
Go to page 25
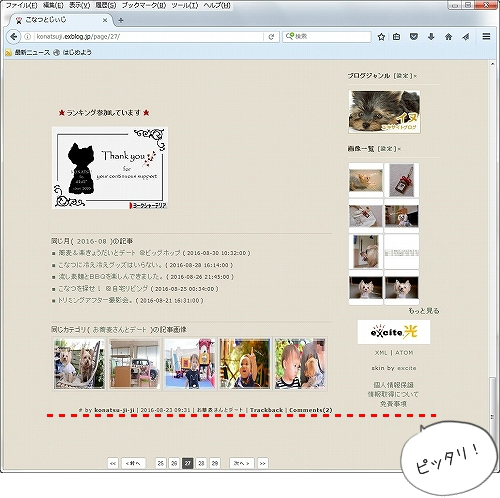[x=161, y=463]
